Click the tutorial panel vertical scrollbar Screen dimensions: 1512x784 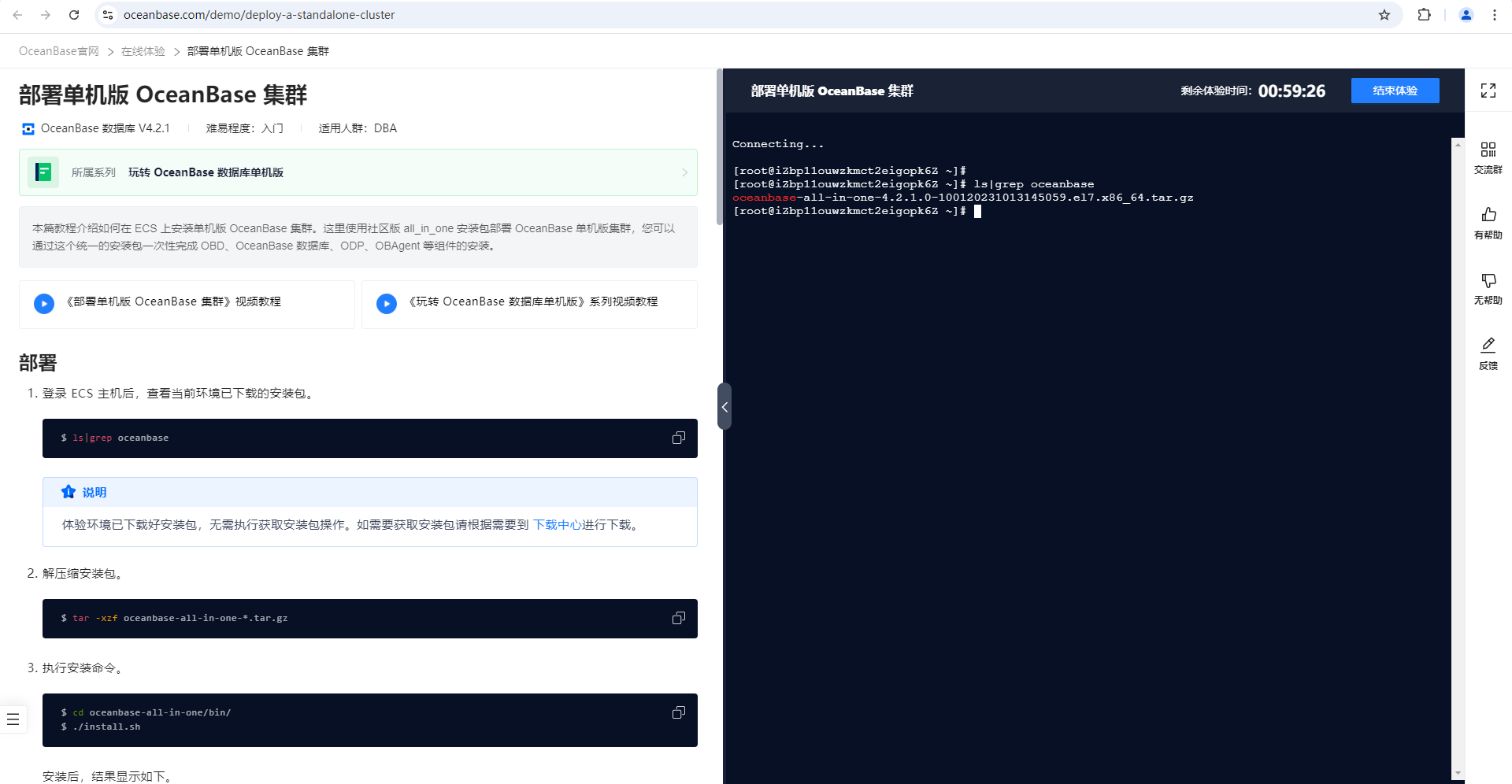click(x=719, y=147)
